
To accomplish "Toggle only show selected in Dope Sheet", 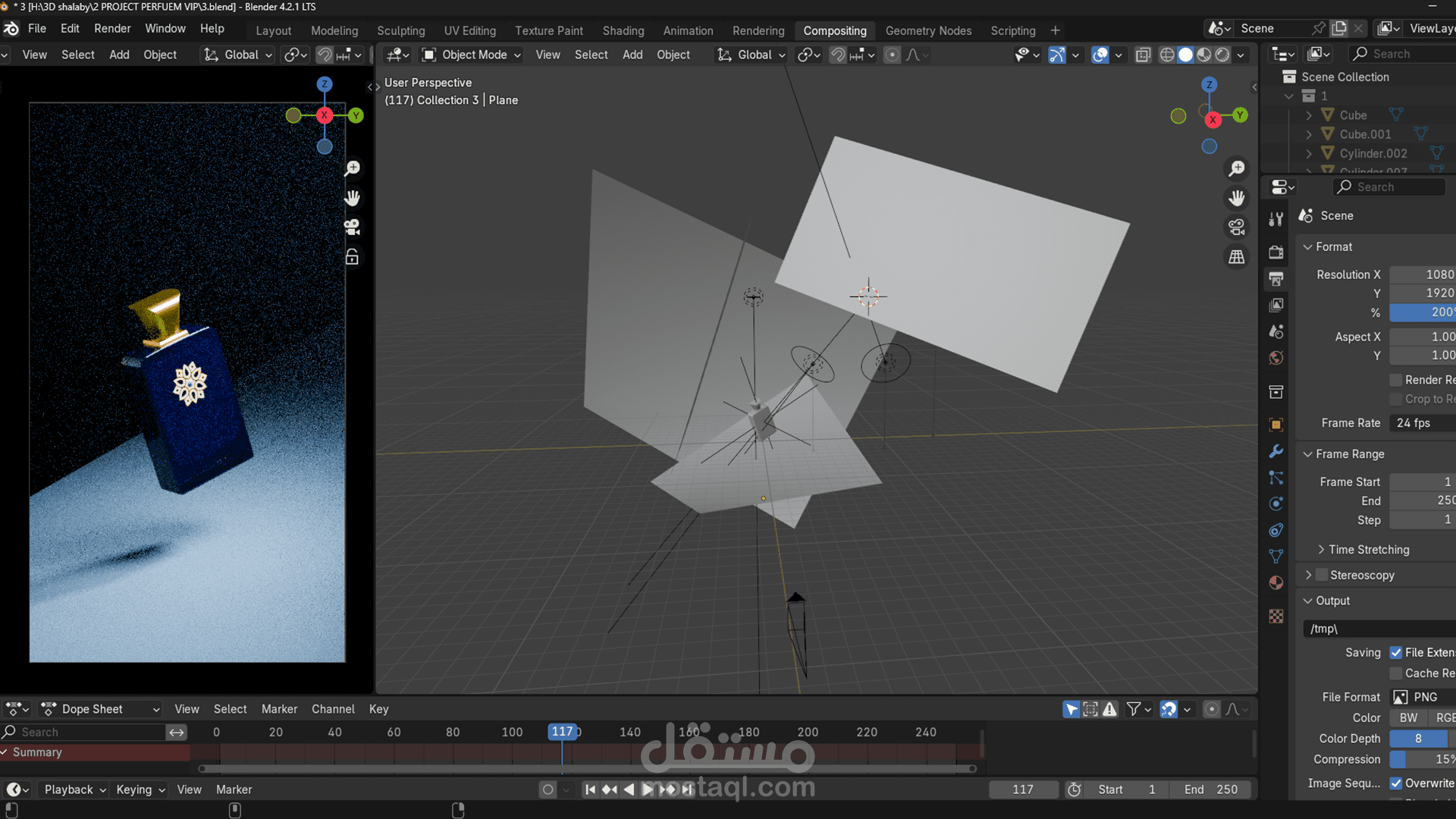I will (x=1071, y=709).
